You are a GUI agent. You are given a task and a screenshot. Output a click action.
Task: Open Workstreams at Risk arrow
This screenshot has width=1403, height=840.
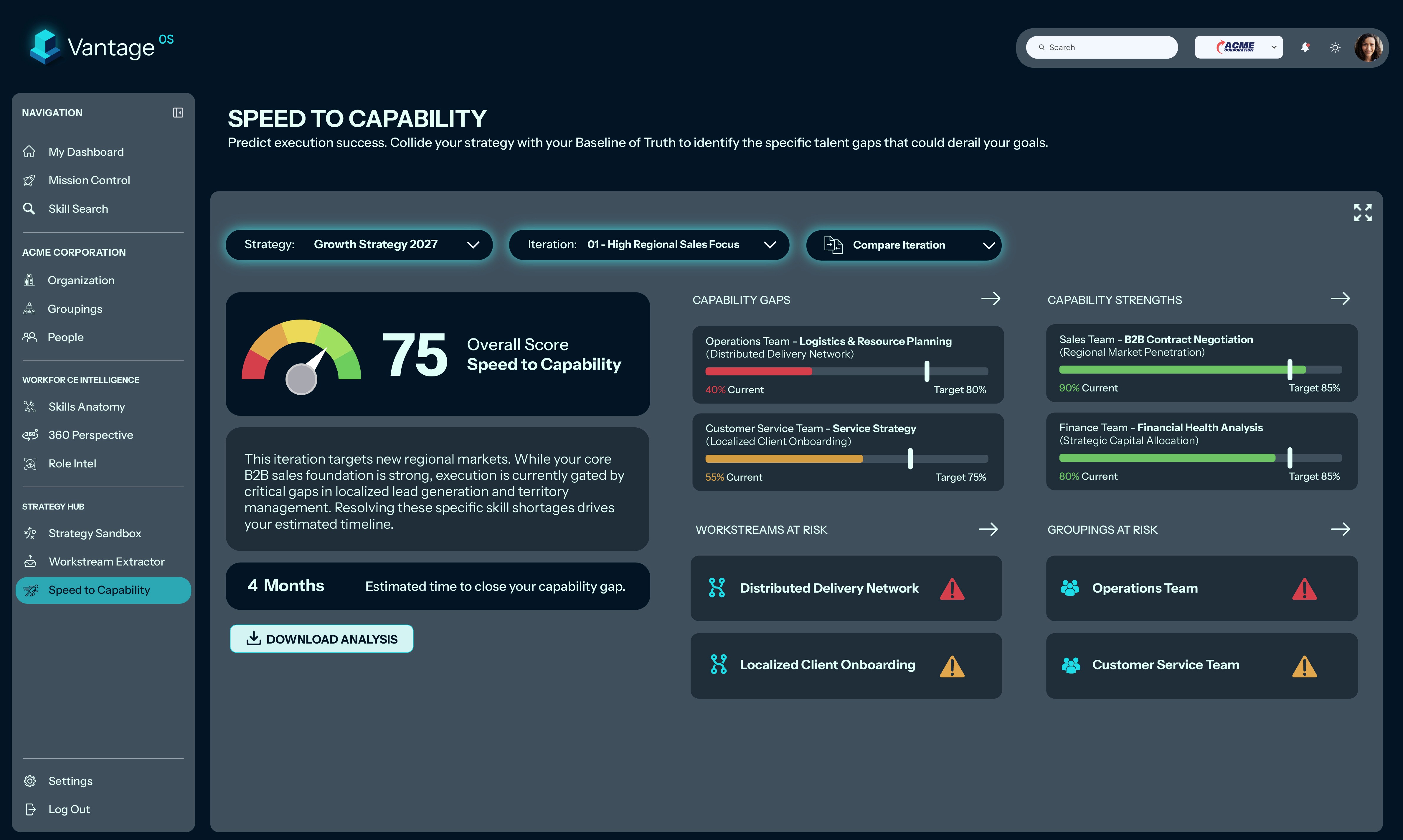pos(988,529)
